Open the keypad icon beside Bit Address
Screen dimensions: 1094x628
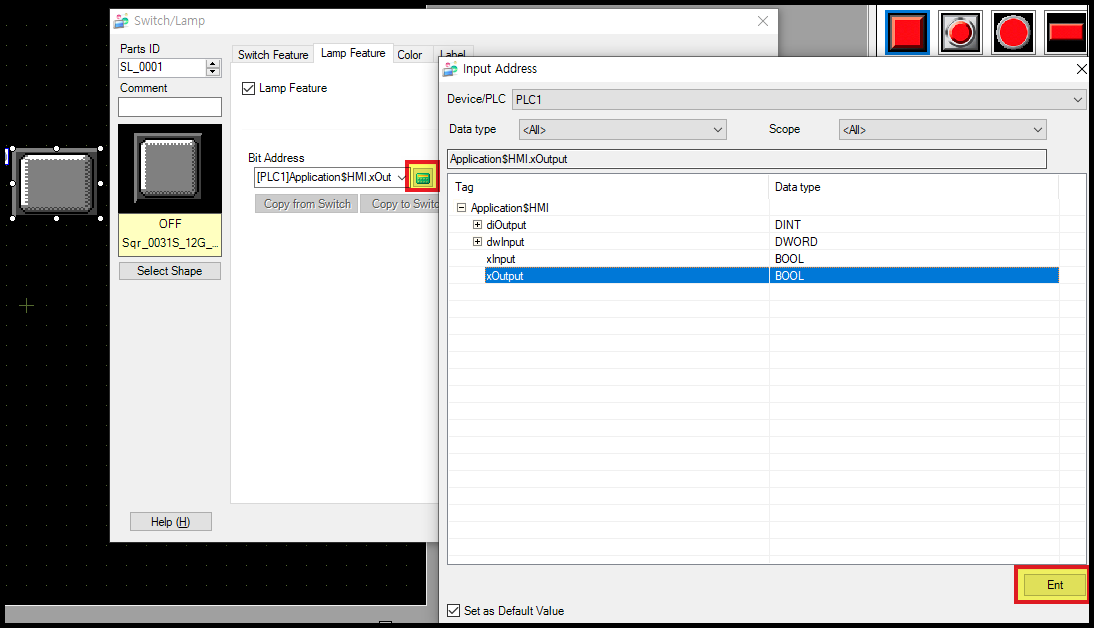pyautogui.click(x=422, y=176)
